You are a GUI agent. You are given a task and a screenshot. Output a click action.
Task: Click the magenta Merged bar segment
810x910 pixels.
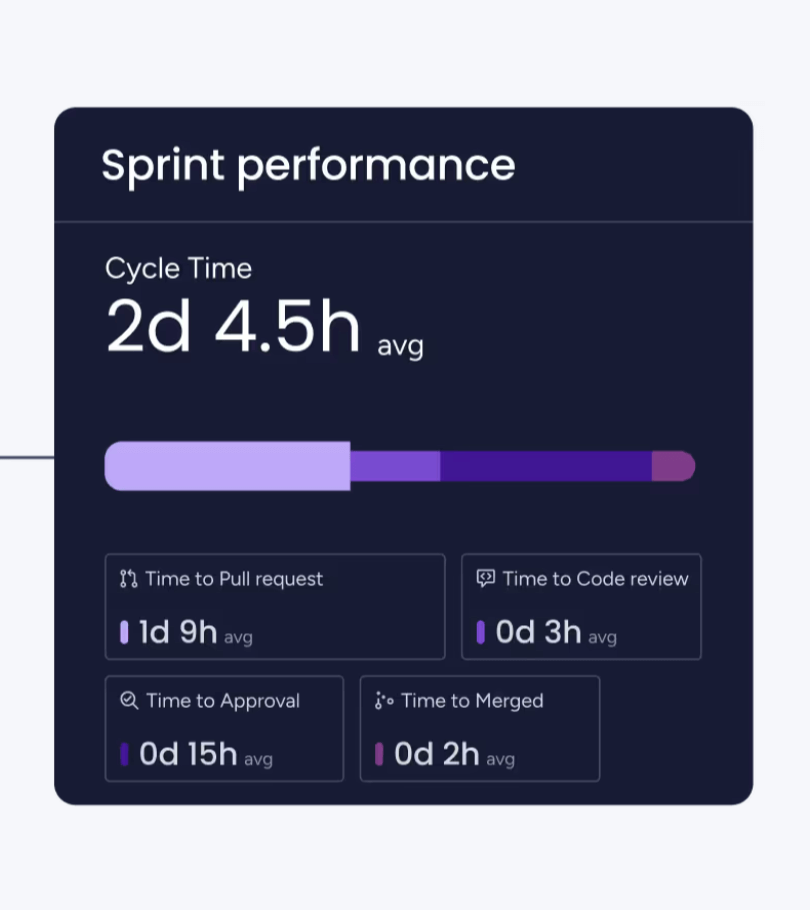click(x=673, y=466)
